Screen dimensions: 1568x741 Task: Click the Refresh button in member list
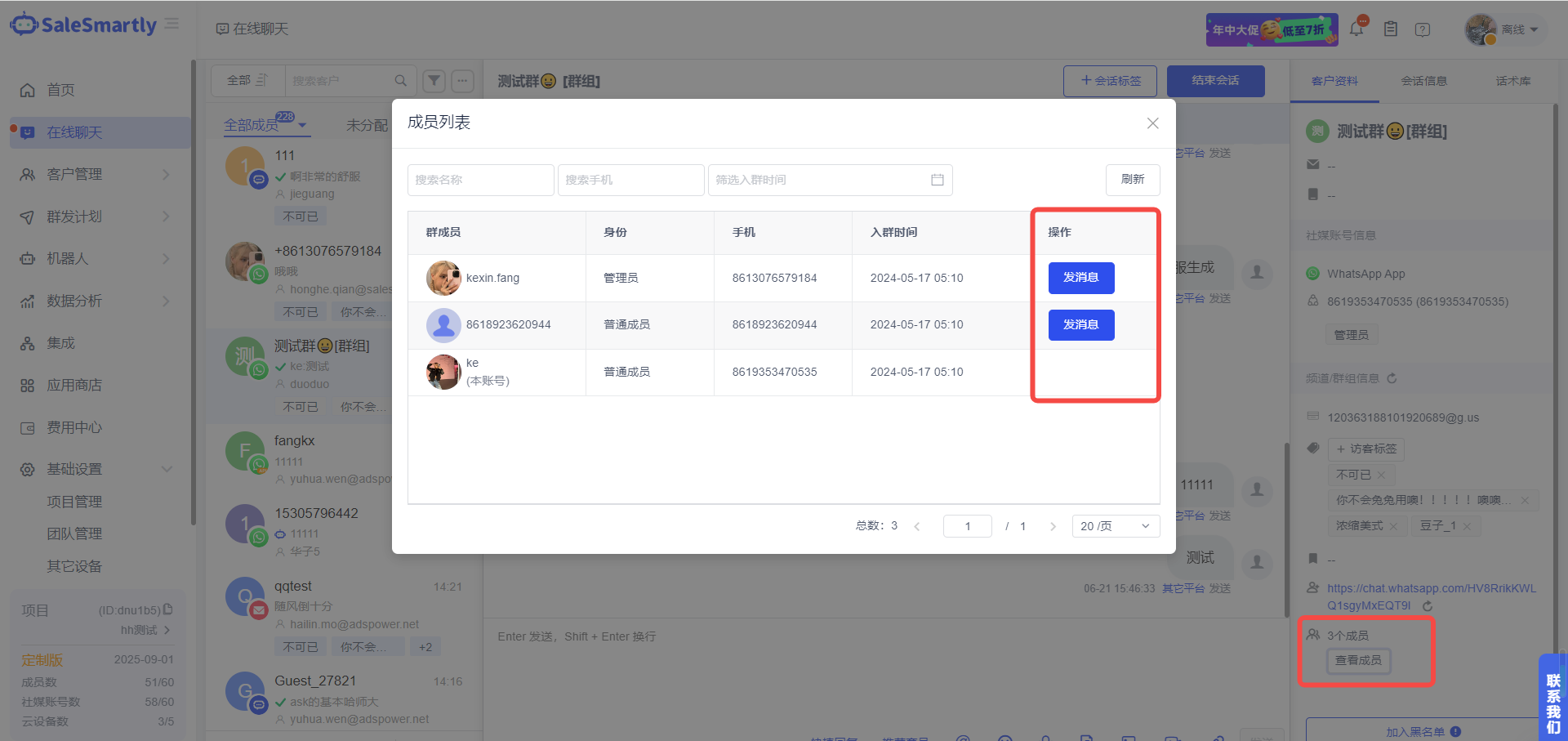coord(1132,180)
